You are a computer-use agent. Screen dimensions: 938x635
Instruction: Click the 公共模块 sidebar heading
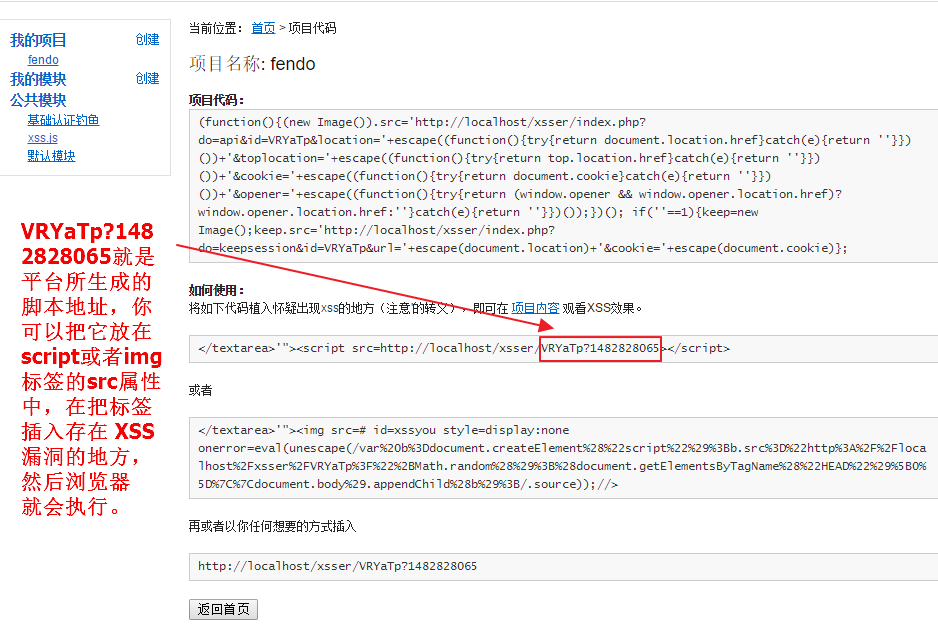pos(38,100)
